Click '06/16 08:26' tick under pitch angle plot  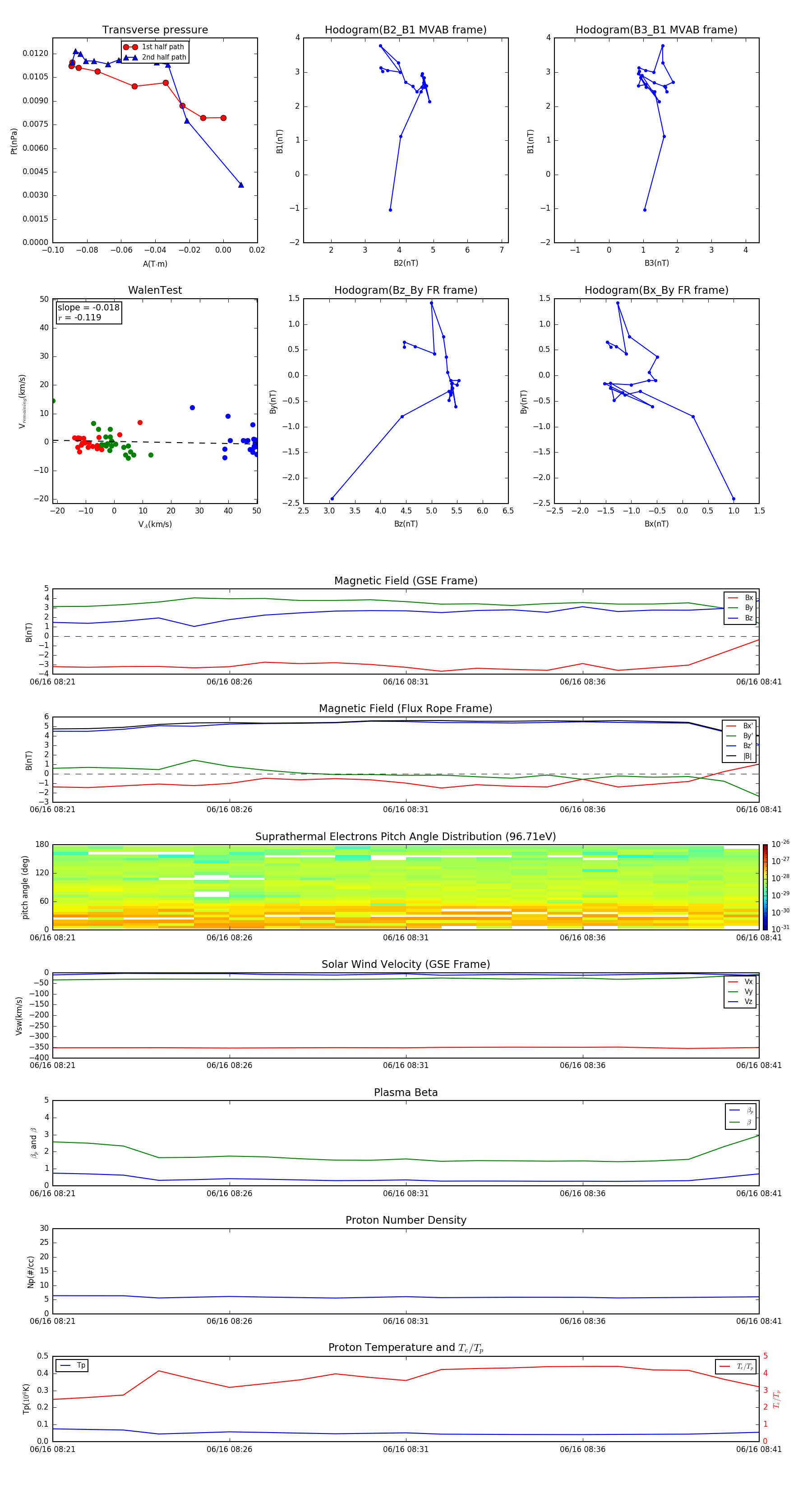[230, 938]
